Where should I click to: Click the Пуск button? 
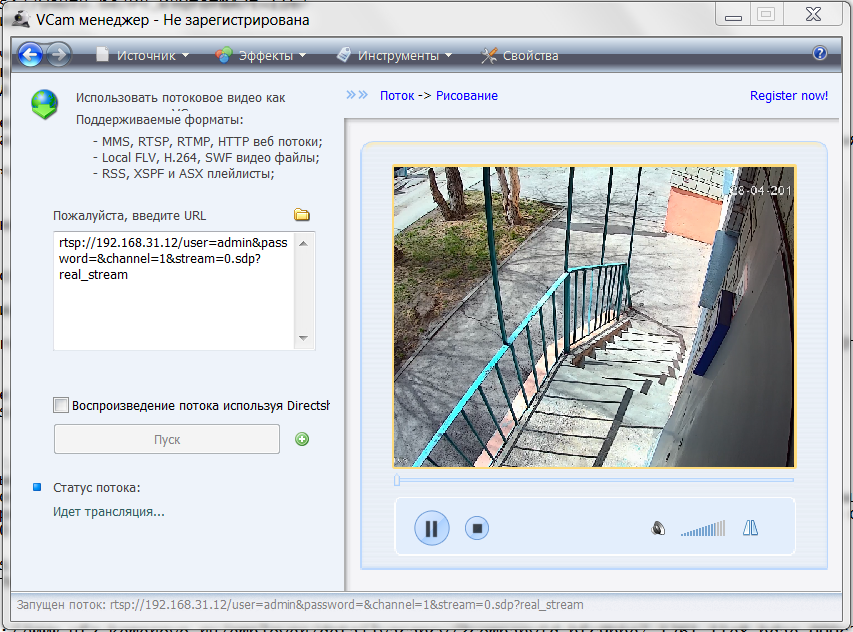pos(166,439)
